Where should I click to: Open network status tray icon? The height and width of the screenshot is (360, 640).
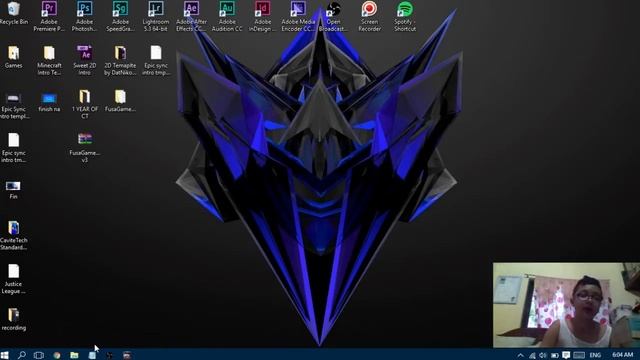click(532, 356)
